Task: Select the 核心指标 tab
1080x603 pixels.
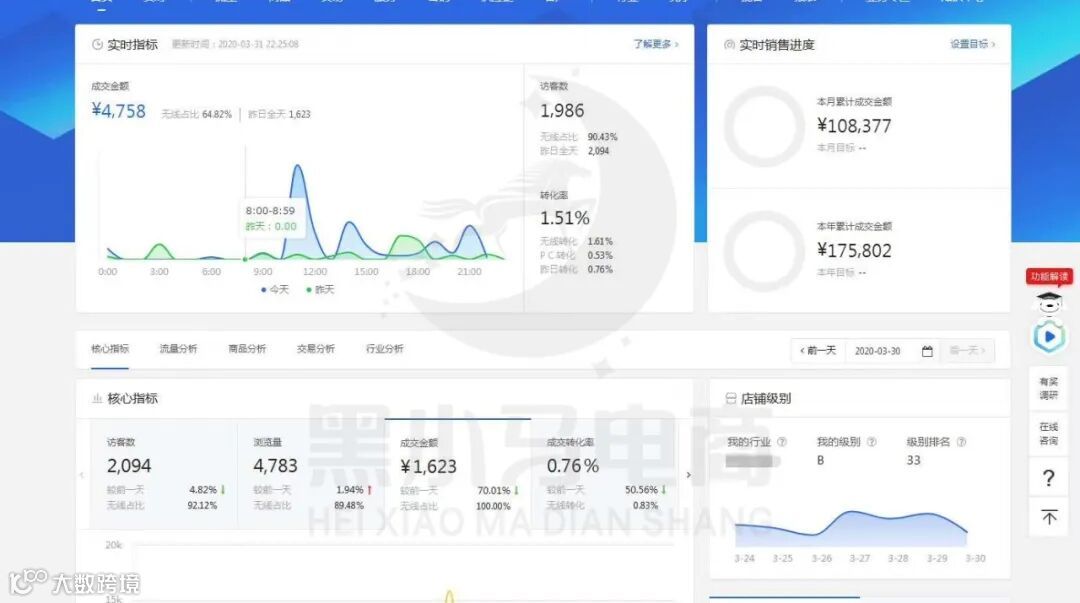Action: (x=110, y=349)
